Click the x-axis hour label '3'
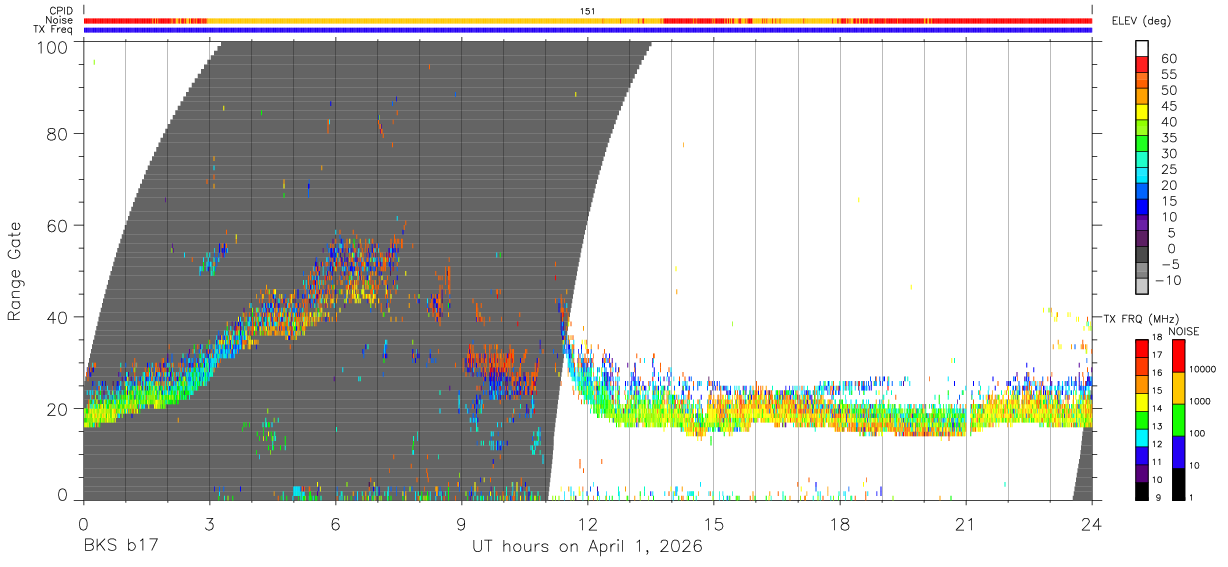Viewport: 1228px width, 567px height. 210,524
